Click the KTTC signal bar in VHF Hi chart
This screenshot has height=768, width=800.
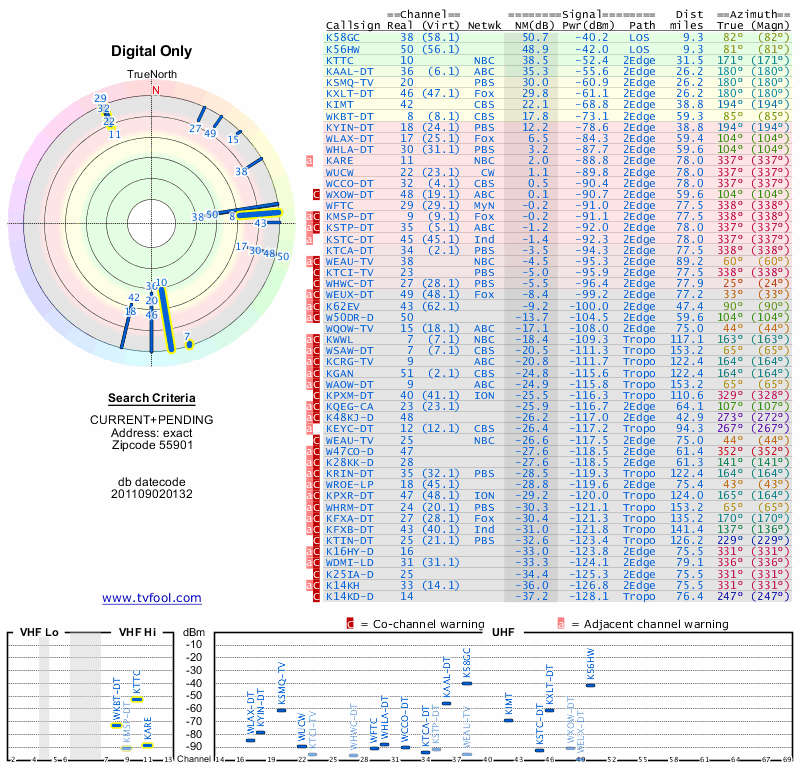point(137,699)
